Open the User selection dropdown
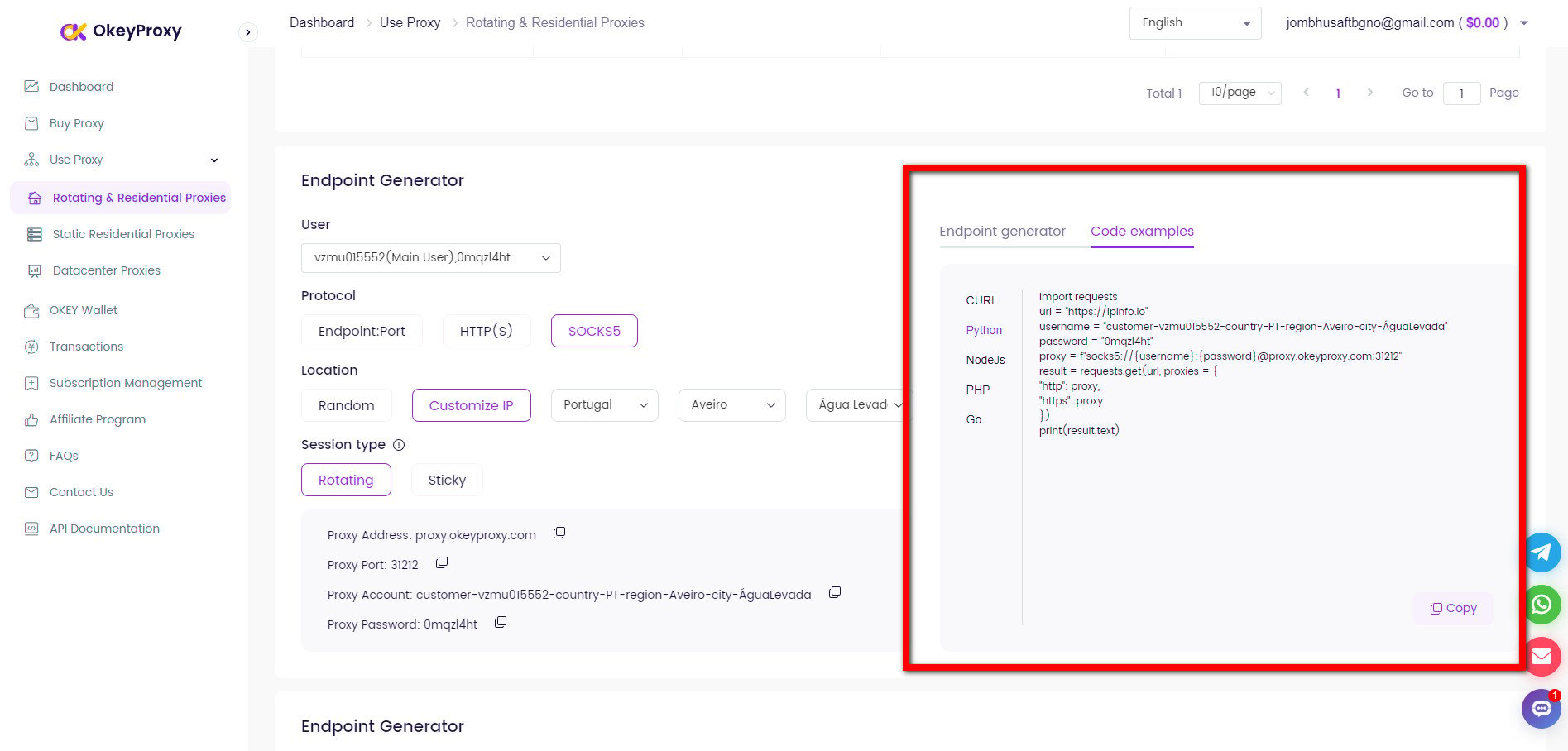The width and height of the screenshot is (1568, 751). [431, 257]
